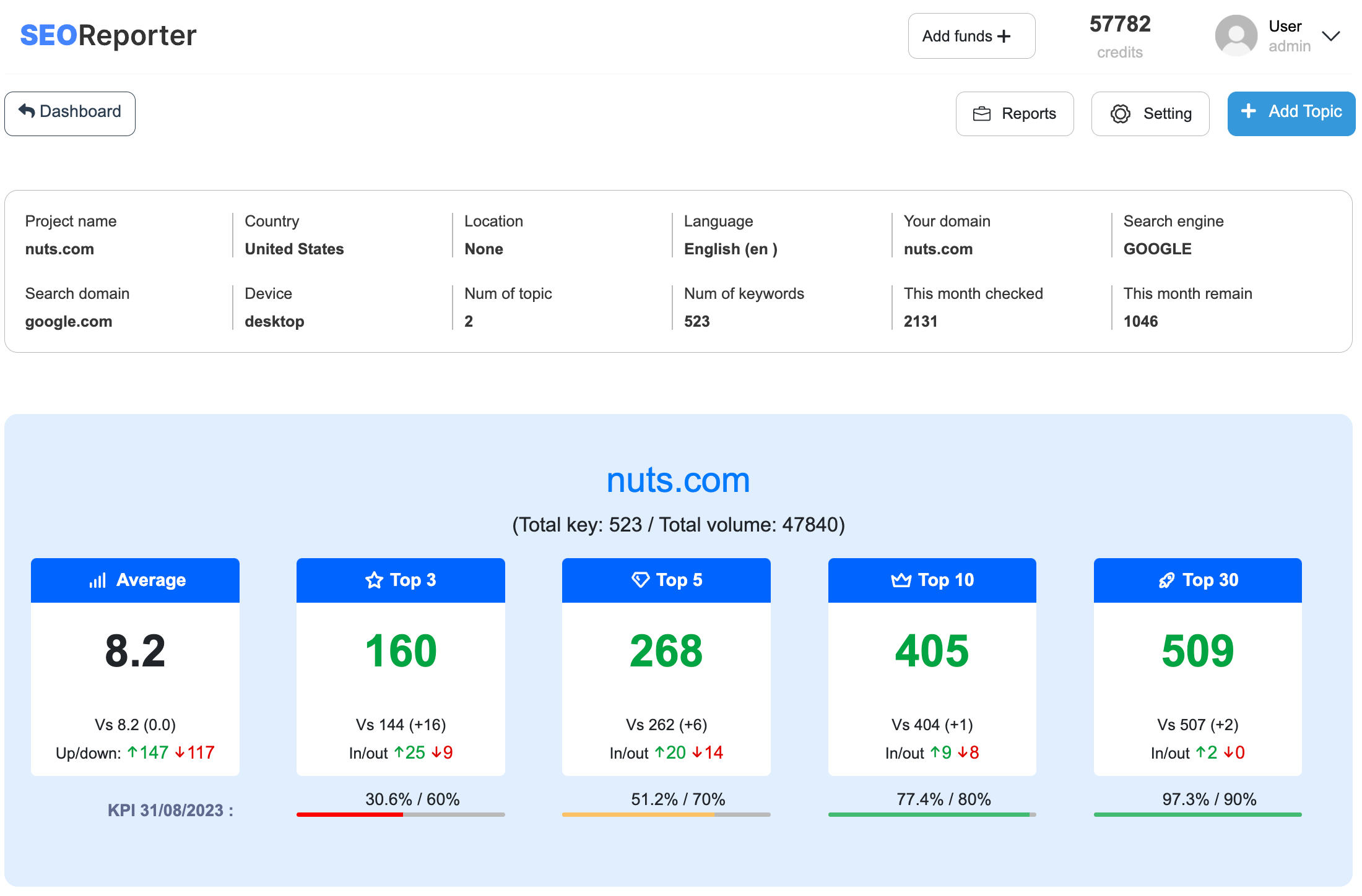Select the Top 10 card header
Viewport: 1362px width, 896px height.
coord(932,580)
